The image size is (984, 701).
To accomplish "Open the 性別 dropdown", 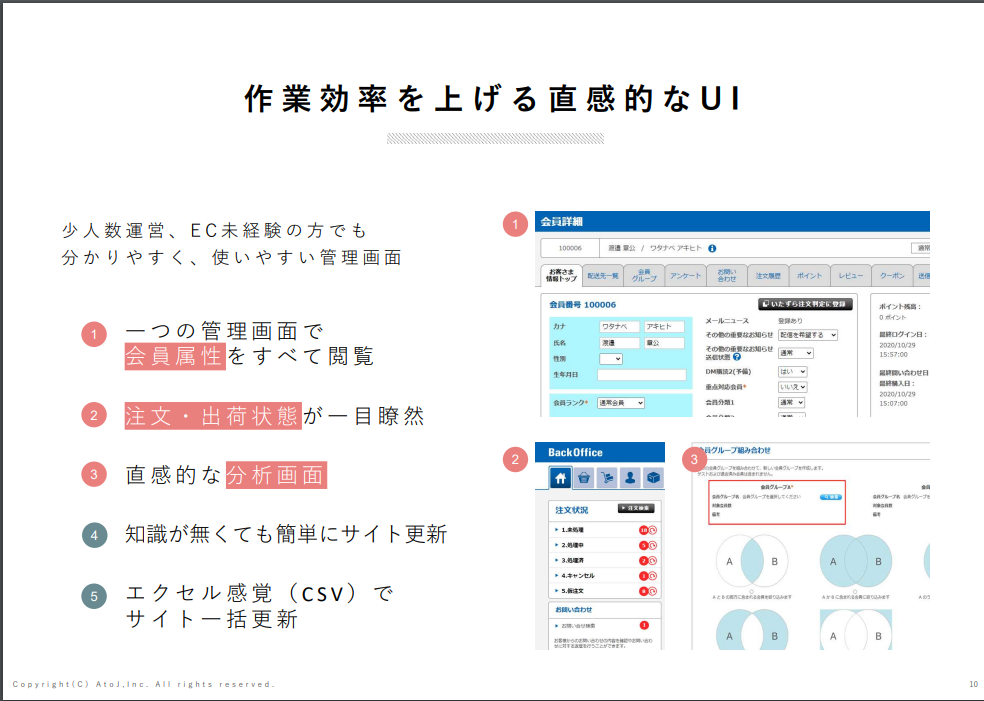I will point(611,359).
